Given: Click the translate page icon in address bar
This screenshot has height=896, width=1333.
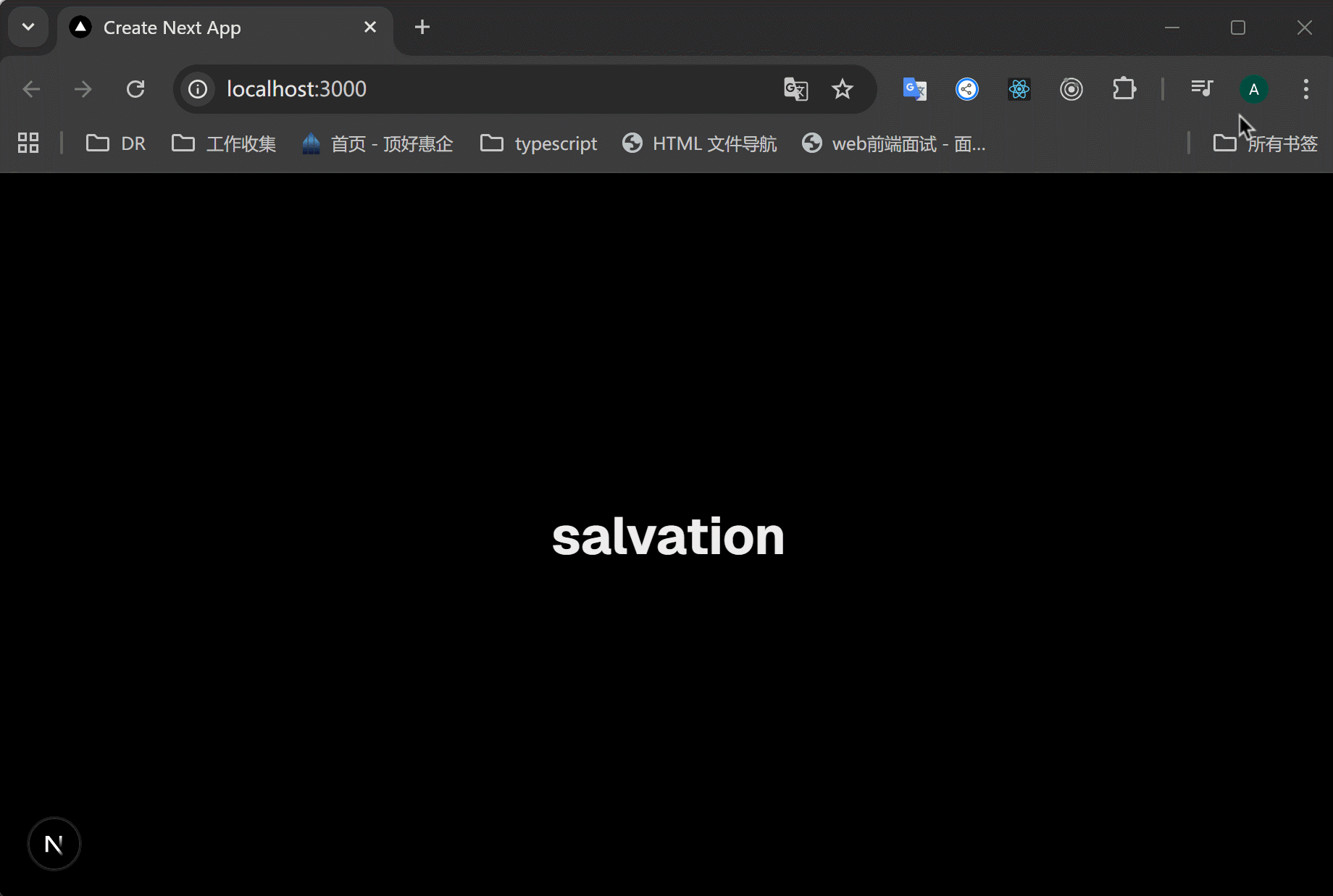Looking at the screenshot, I should (795, 89).
